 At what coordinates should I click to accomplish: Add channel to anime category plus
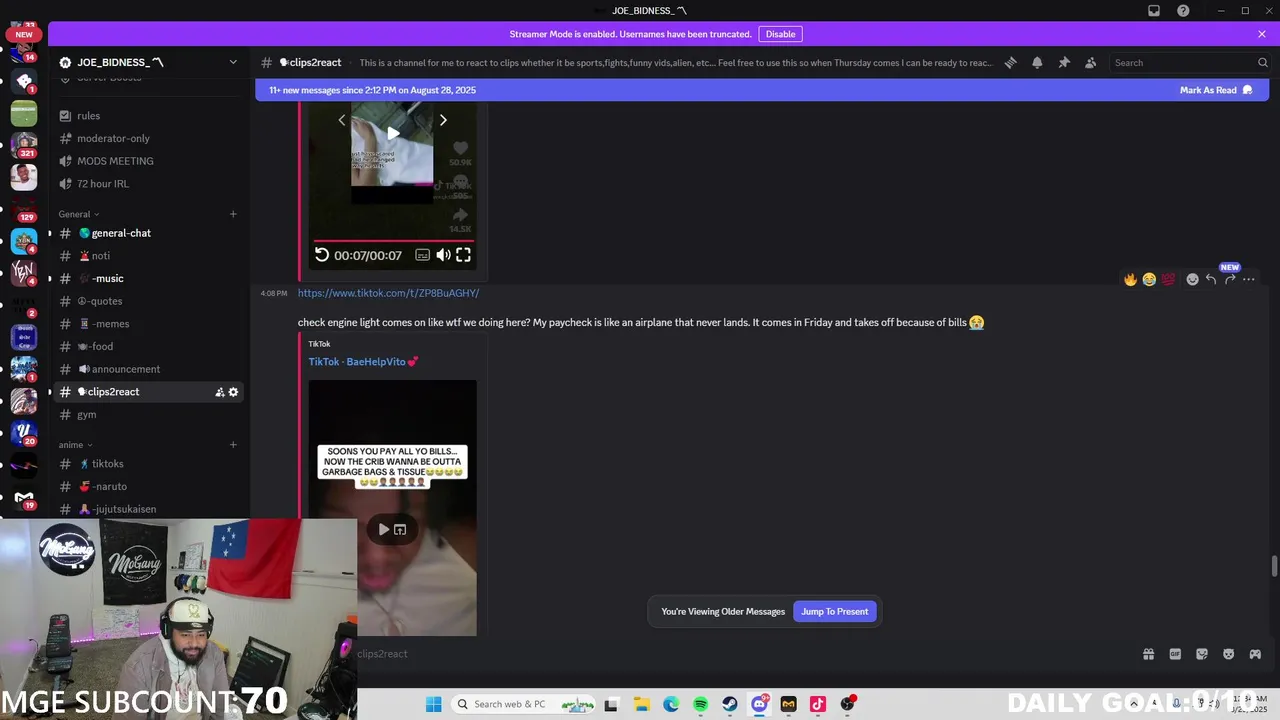(233, 445)
